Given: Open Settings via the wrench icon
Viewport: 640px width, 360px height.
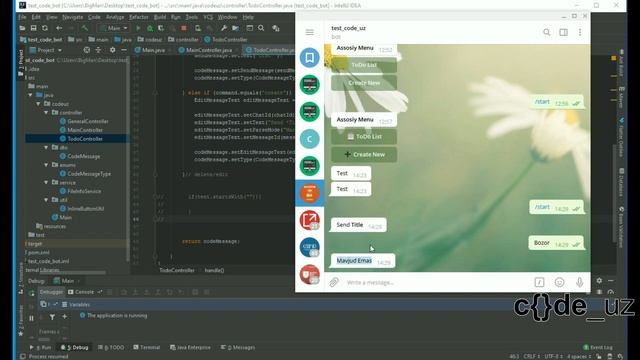Looking at the screenshot, I should coord(224,28).
